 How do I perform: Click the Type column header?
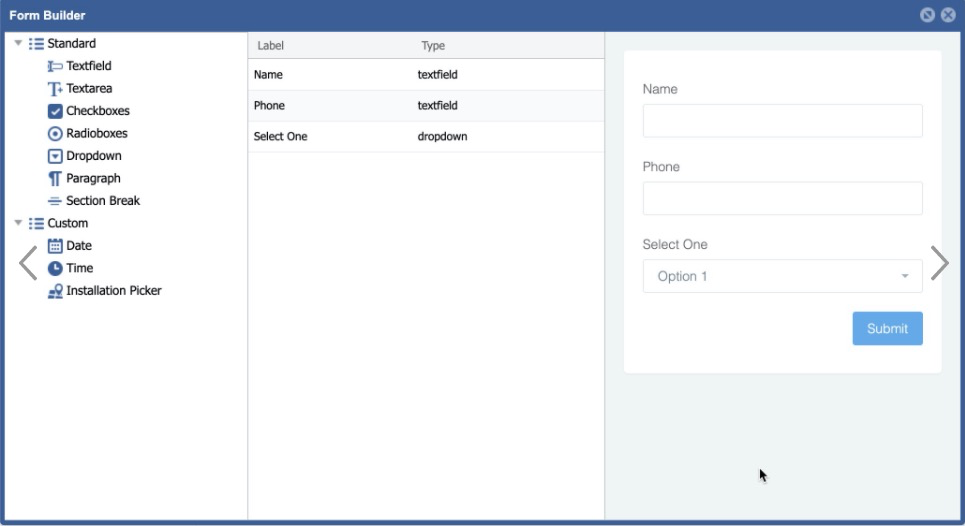(x=433, y=46)
